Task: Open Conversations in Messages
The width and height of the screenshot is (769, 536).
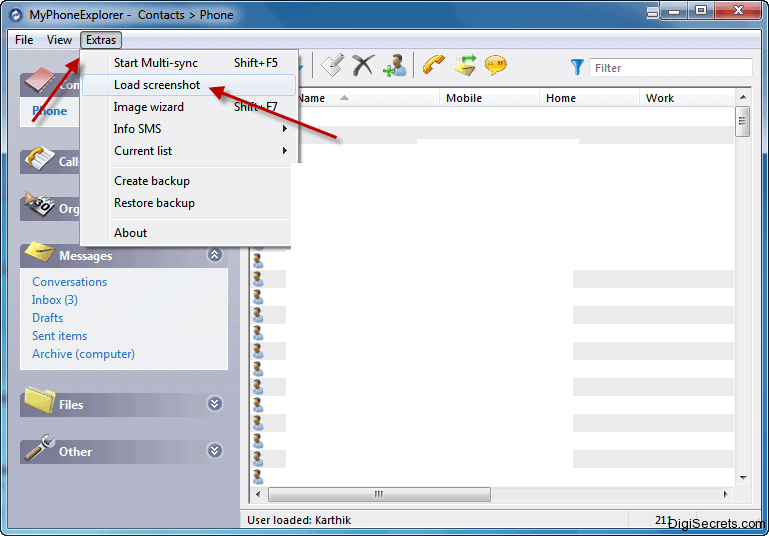Action: pos(70,282)
